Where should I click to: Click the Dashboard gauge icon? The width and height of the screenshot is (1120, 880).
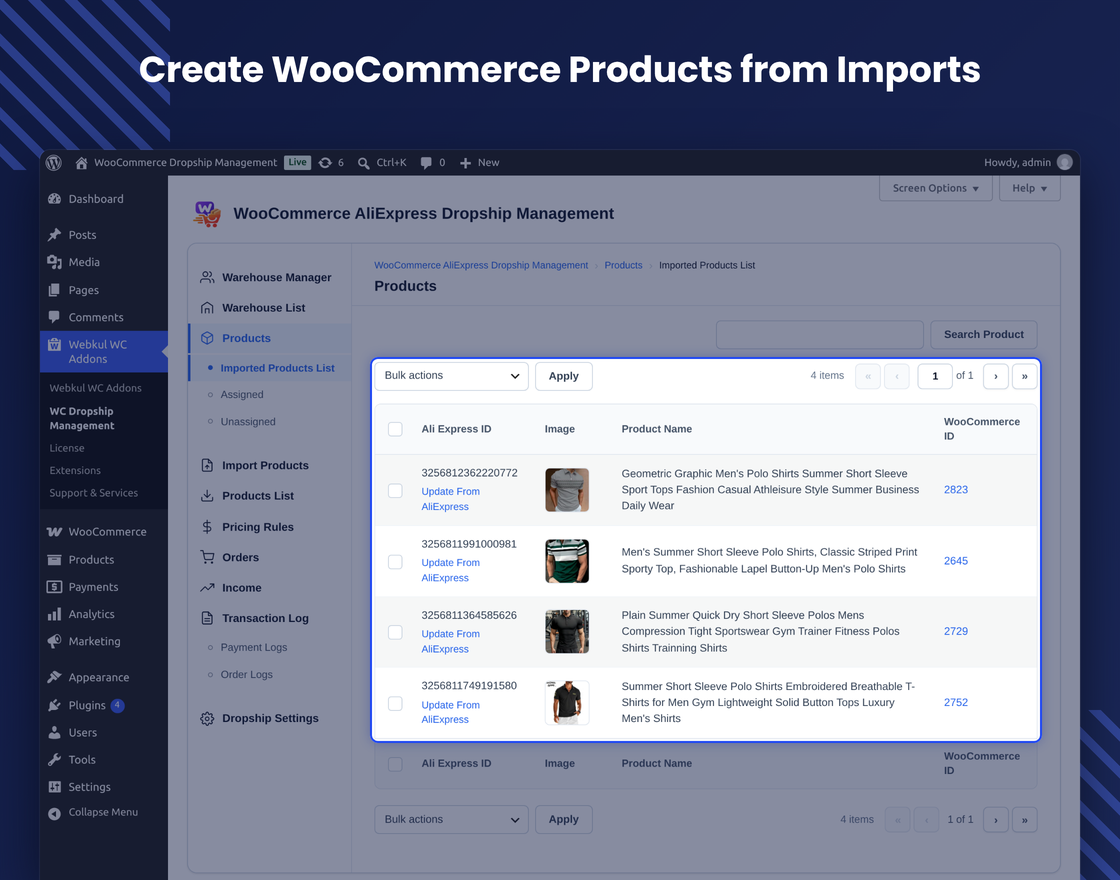(54, 199)
